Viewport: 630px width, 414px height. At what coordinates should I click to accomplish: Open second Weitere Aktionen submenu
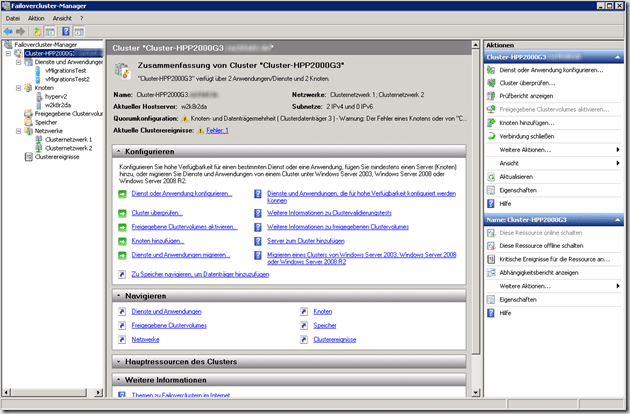point(554,286)
